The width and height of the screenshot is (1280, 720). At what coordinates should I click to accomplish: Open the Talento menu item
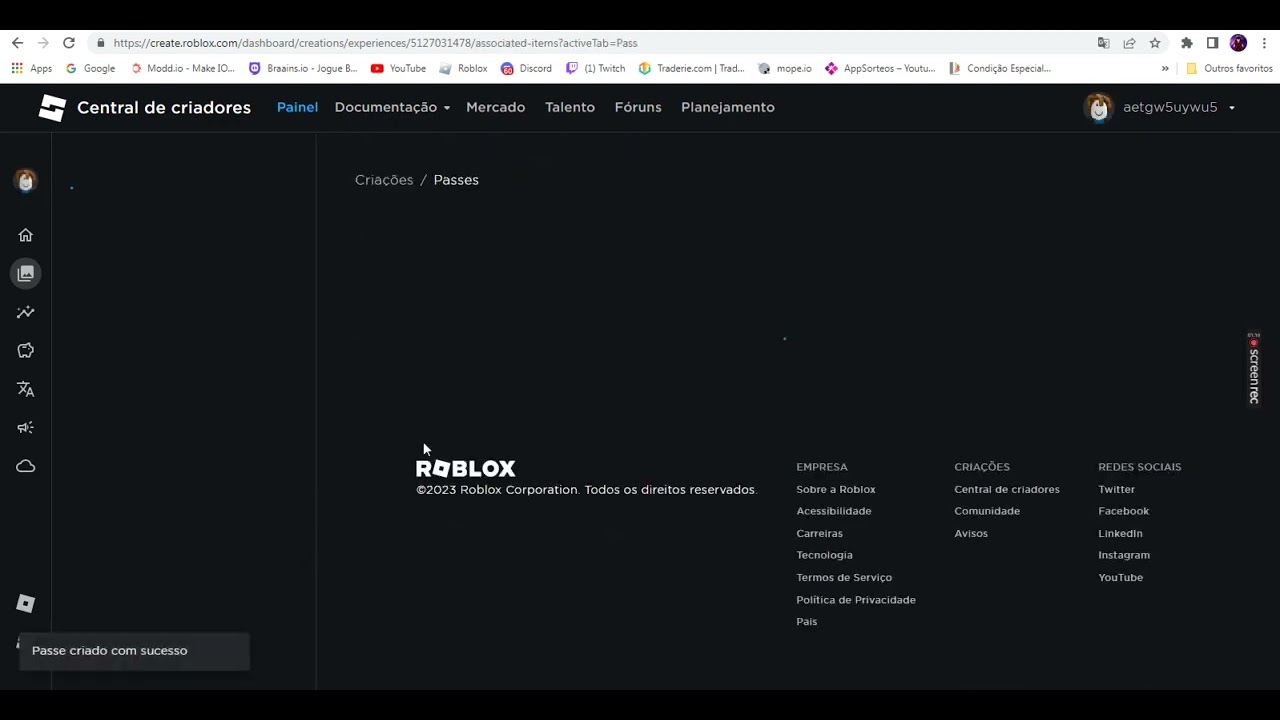570,107
